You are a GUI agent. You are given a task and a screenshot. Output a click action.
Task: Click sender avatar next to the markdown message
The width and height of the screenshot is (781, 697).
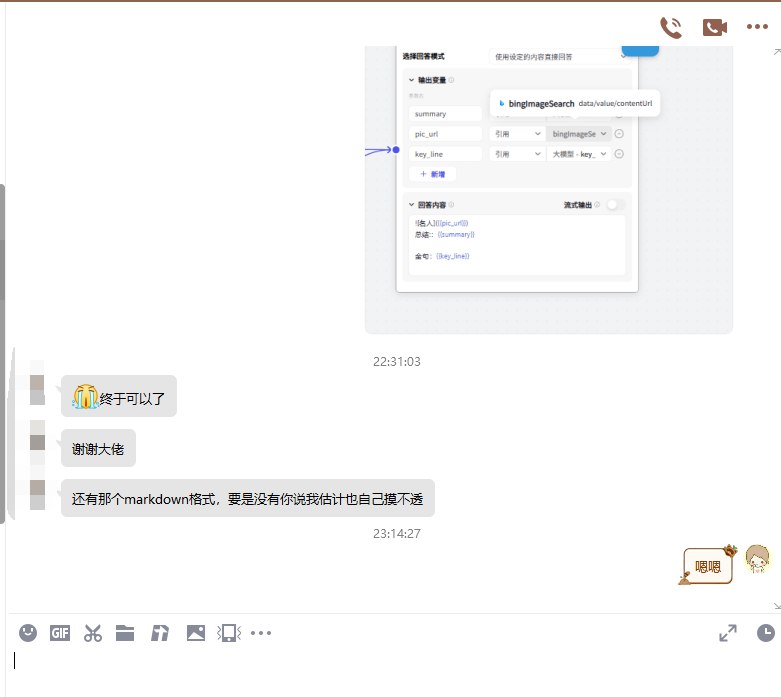tap(37, 495)
